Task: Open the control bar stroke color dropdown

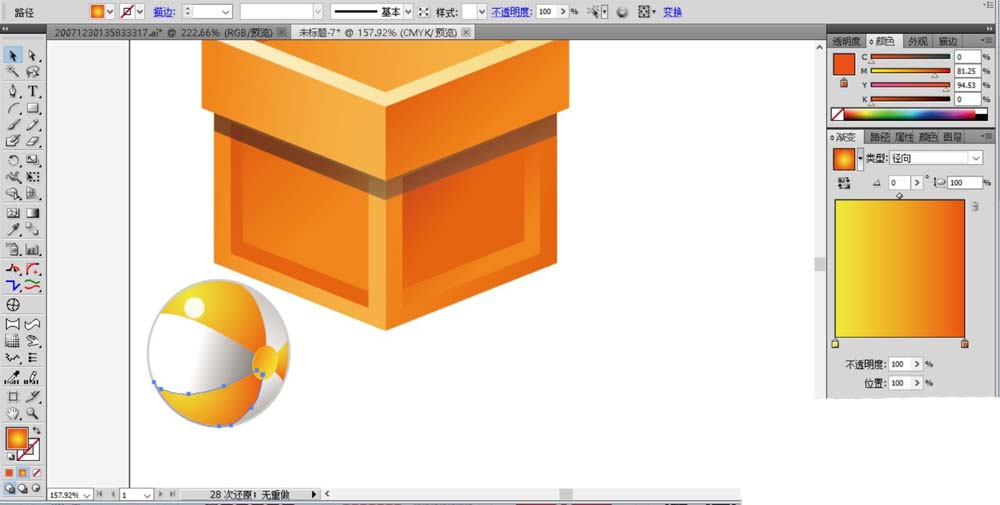Action: [x=140, y=11]
